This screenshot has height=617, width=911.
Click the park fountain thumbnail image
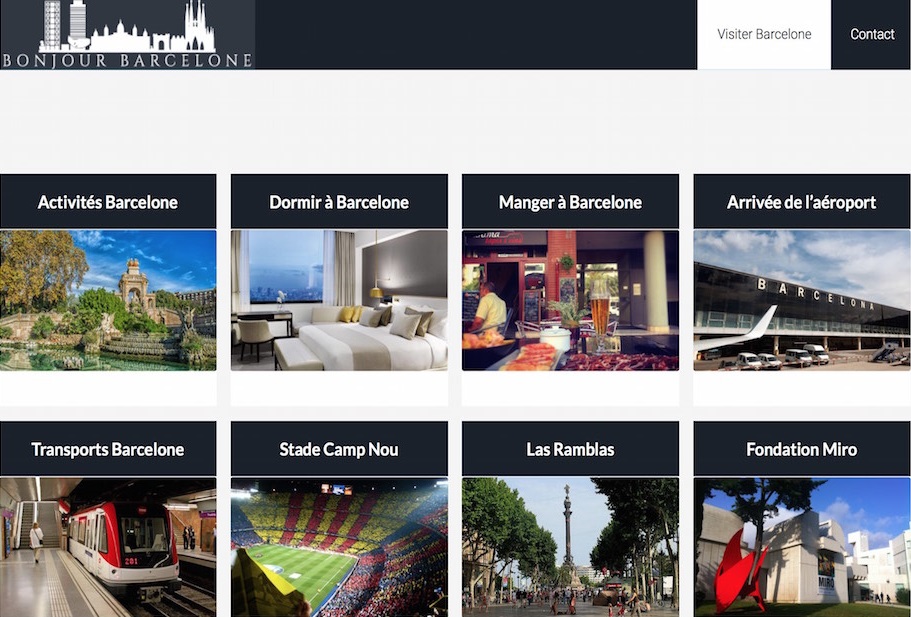108,300
